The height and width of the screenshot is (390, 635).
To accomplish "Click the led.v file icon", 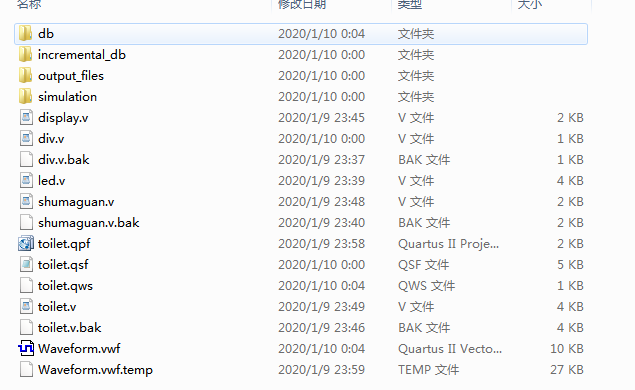I will pos(26,181).
